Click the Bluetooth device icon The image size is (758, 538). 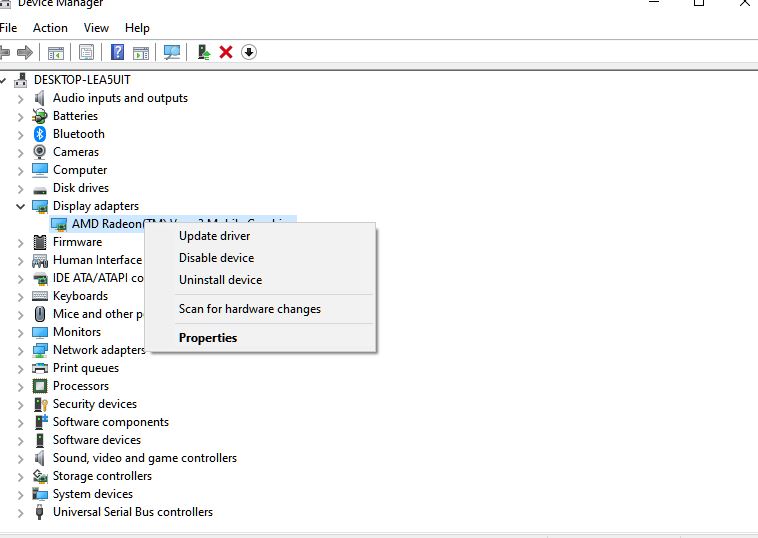pos(40,134)
